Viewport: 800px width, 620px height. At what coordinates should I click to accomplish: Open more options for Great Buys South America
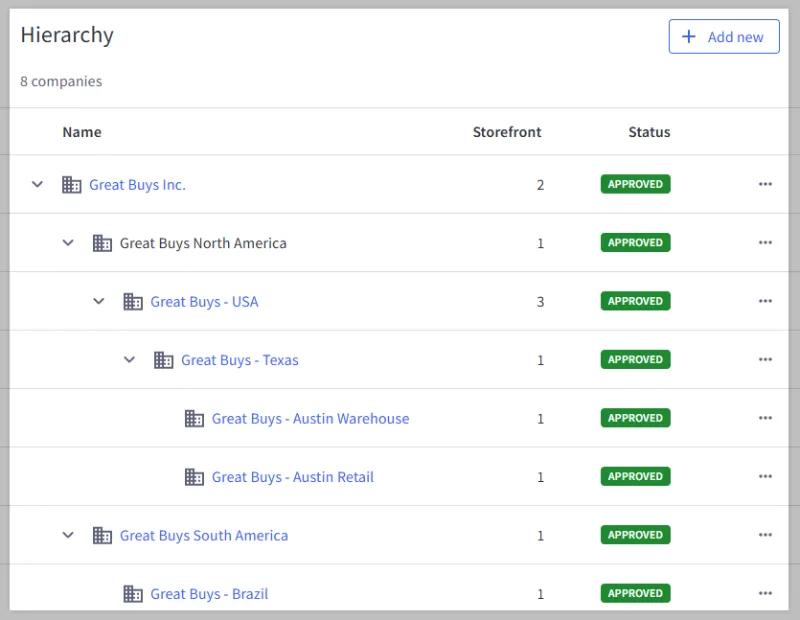[x=765, y=535]
